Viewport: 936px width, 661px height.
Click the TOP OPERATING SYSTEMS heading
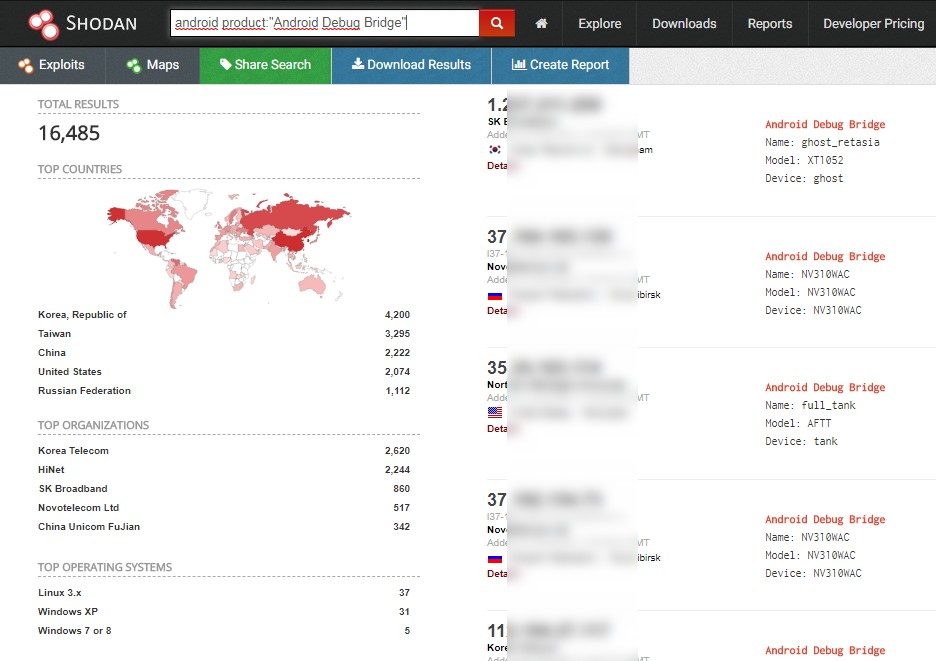[x=104, y=567]
